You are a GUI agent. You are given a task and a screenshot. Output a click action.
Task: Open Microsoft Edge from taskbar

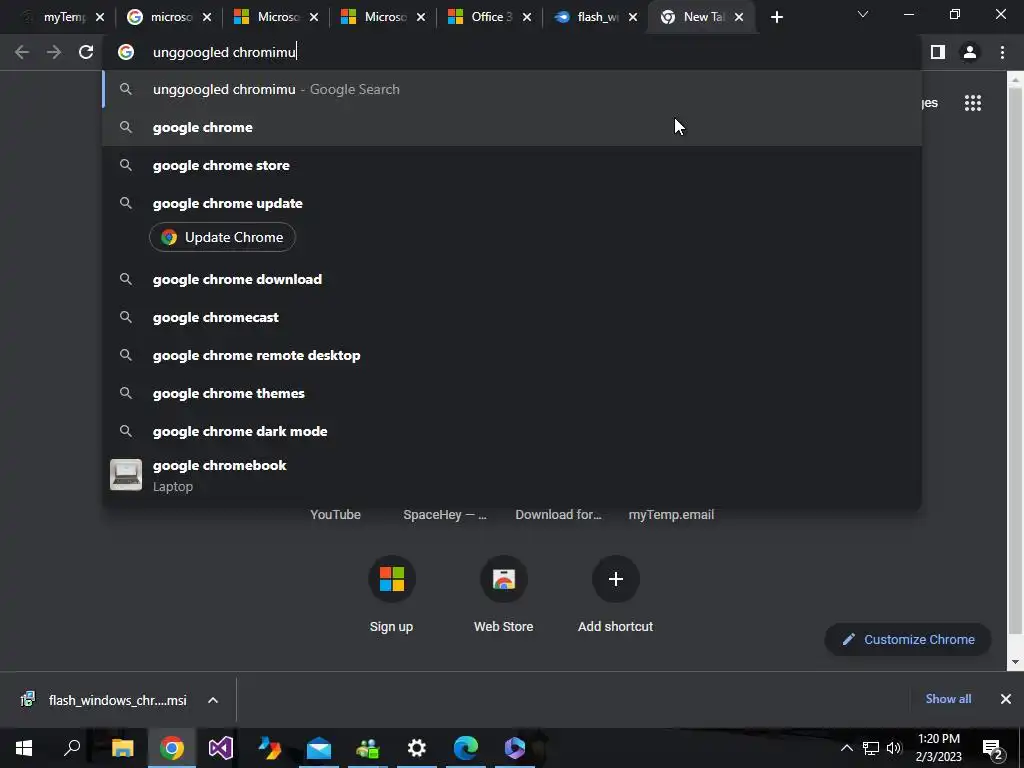[466, 748]
